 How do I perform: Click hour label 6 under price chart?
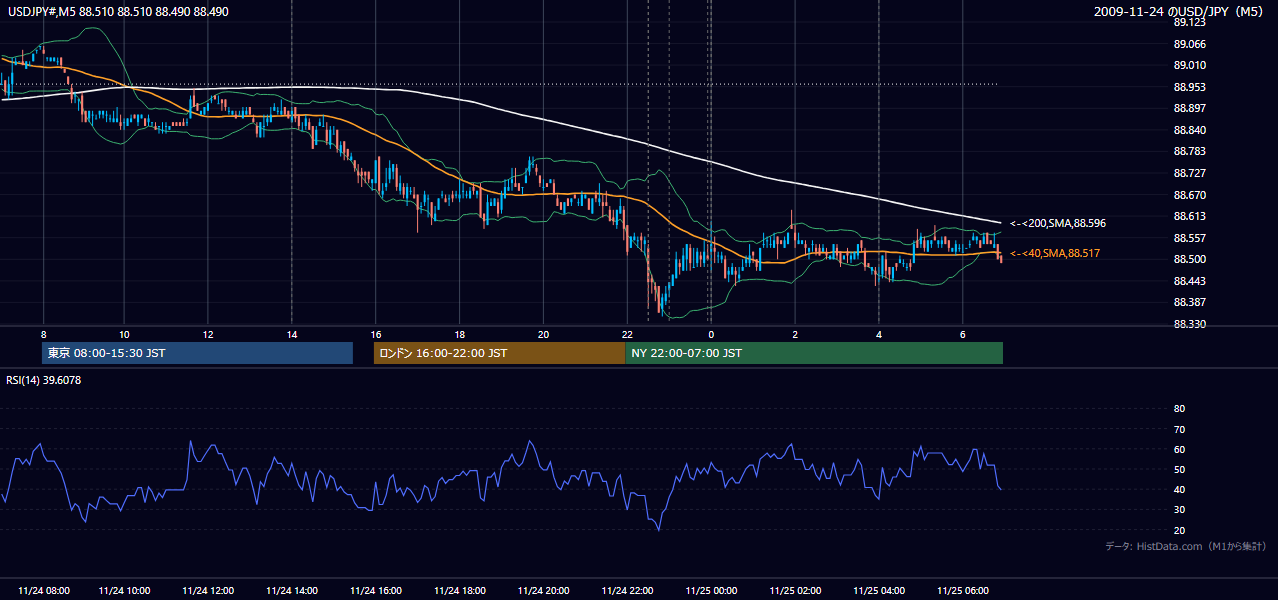coord(962,334)
